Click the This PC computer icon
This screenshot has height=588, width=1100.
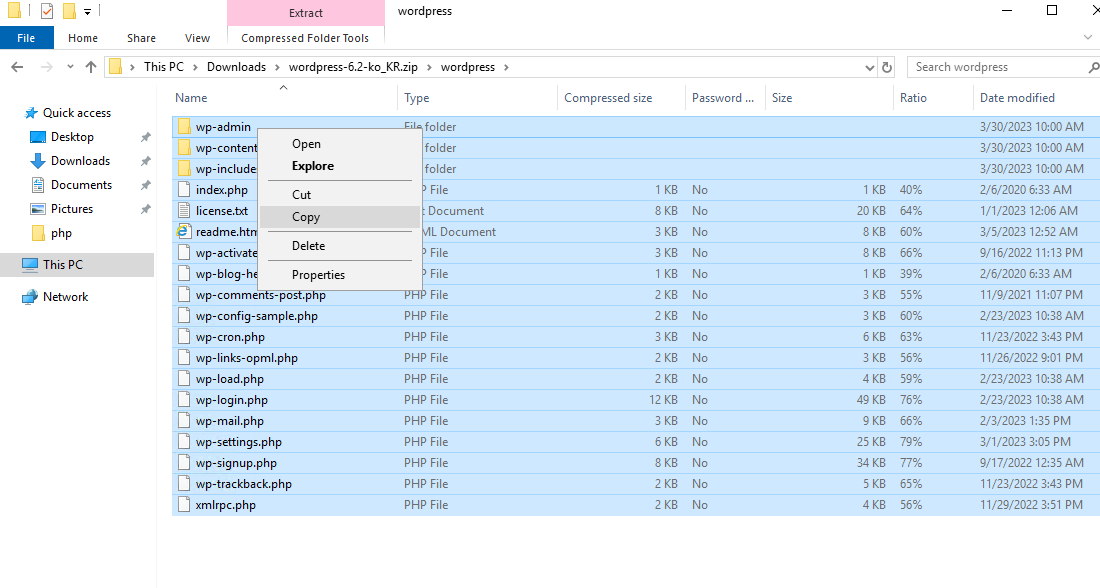29,265
